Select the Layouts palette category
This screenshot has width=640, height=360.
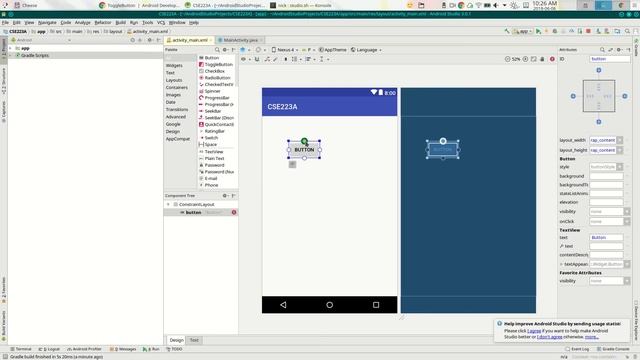(174, 80)
